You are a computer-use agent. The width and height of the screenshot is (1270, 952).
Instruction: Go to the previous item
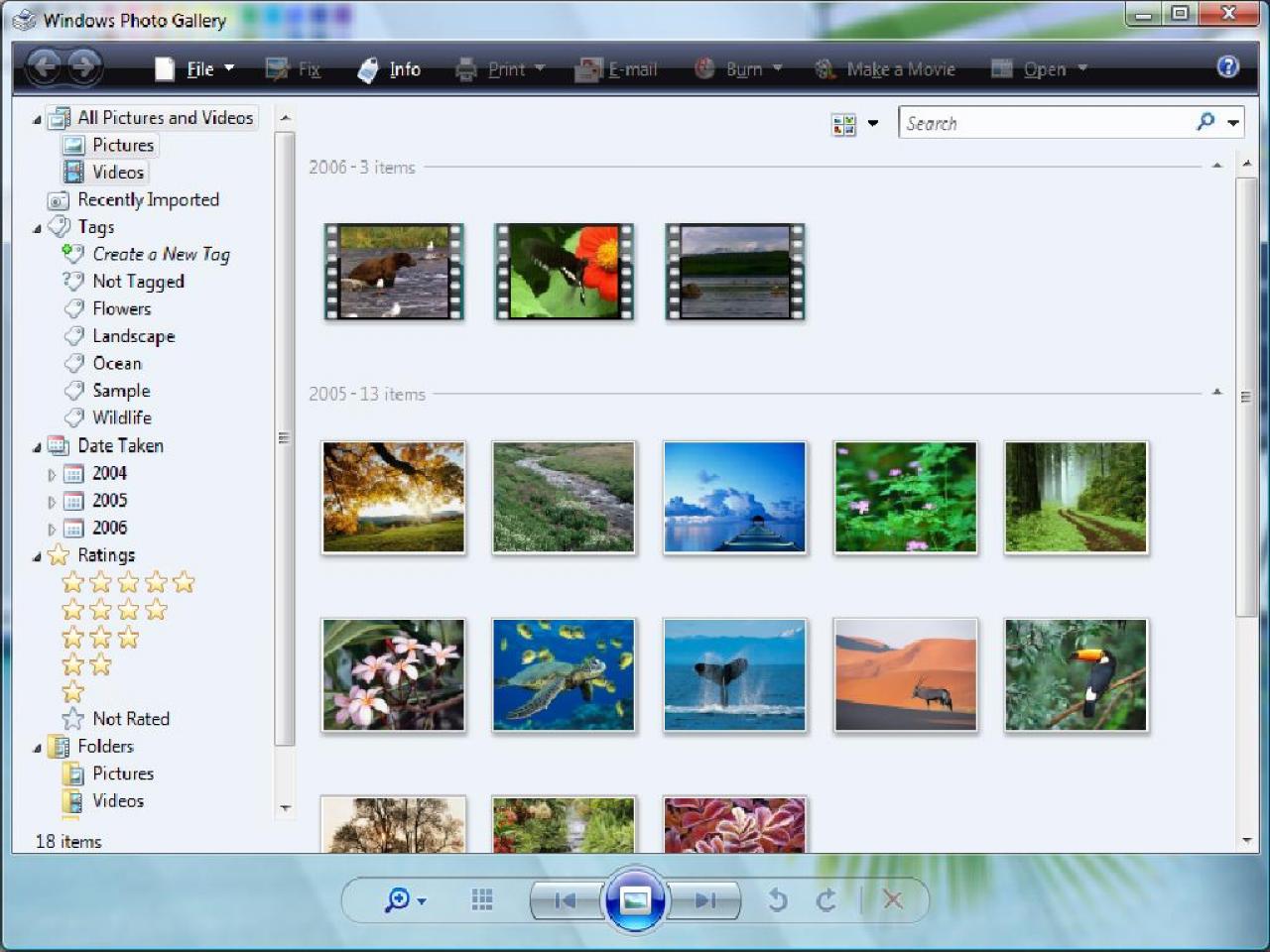(566, 900)
